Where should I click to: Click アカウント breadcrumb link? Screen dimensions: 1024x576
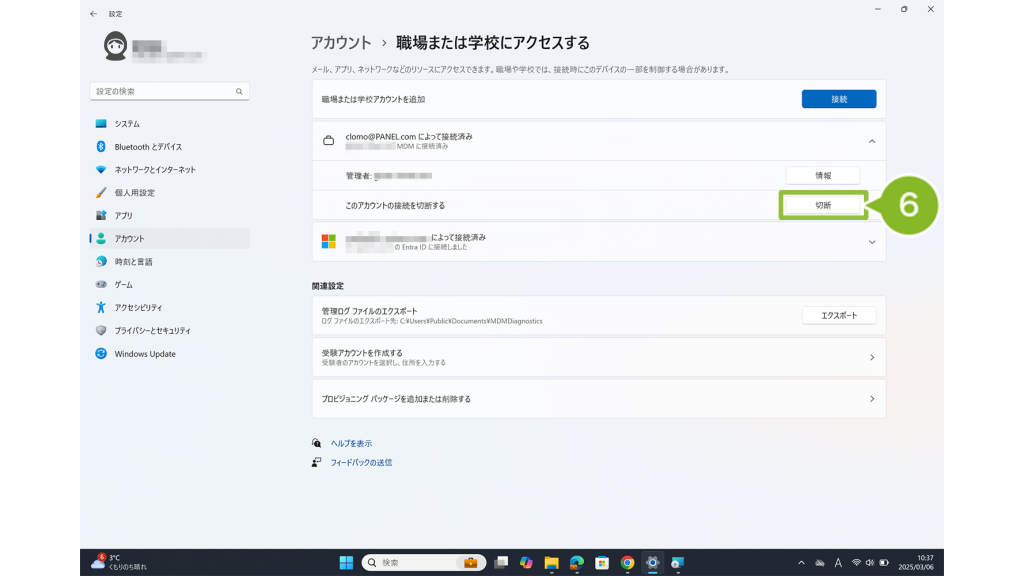pyautogui.click(x=341, y=43)
